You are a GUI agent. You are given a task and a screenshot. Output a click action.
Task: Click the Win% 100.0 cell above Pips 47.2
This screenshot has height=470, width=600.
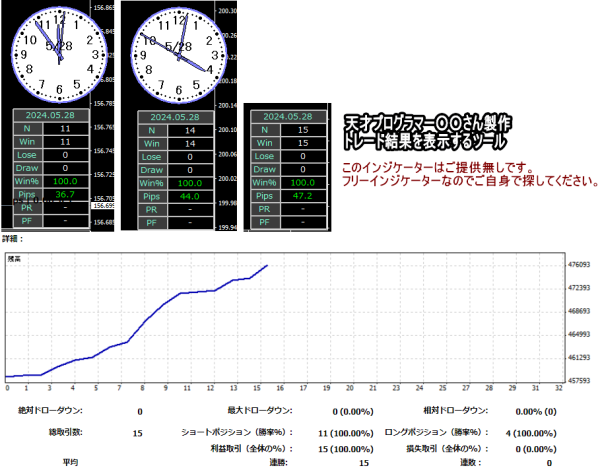pyautogui.click(x=303, y=183)
